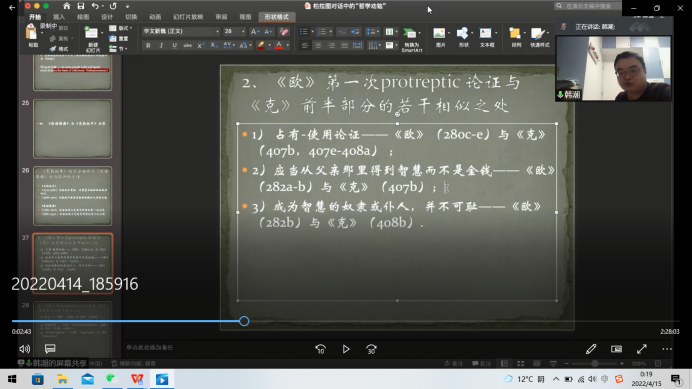Expand the font size 28 dropdown

pos(243,32)
